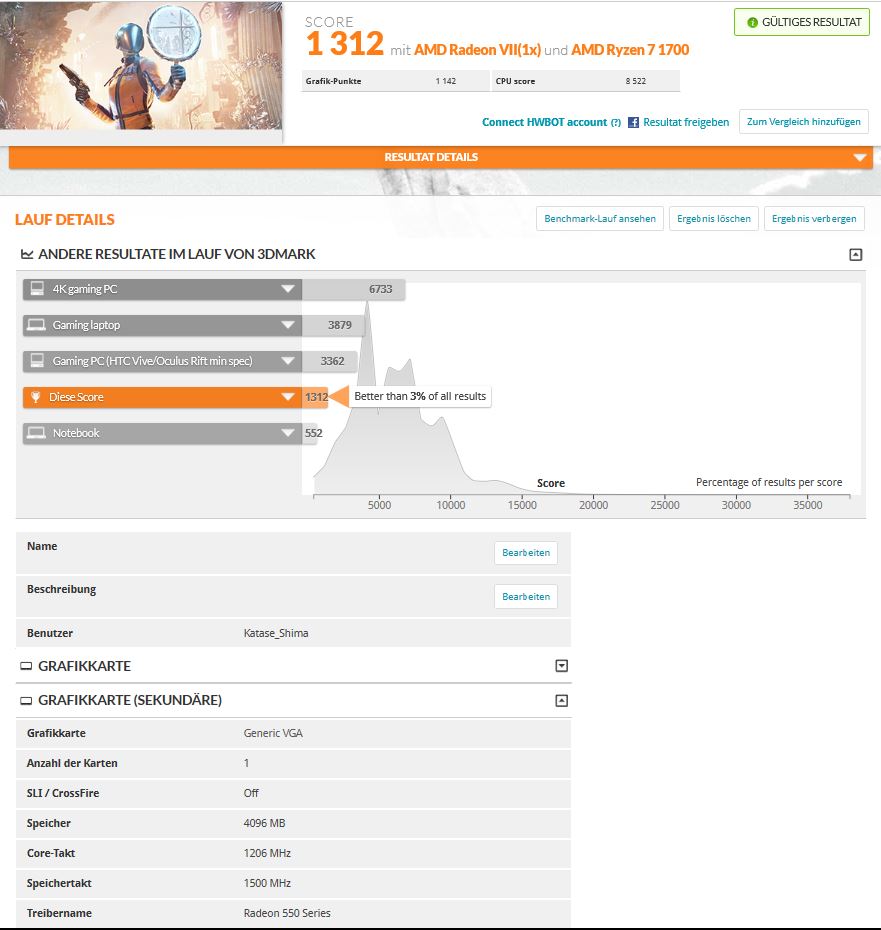Click the Better than 3% tooltip
Viewport: 881px width, 930px height.
420,396
